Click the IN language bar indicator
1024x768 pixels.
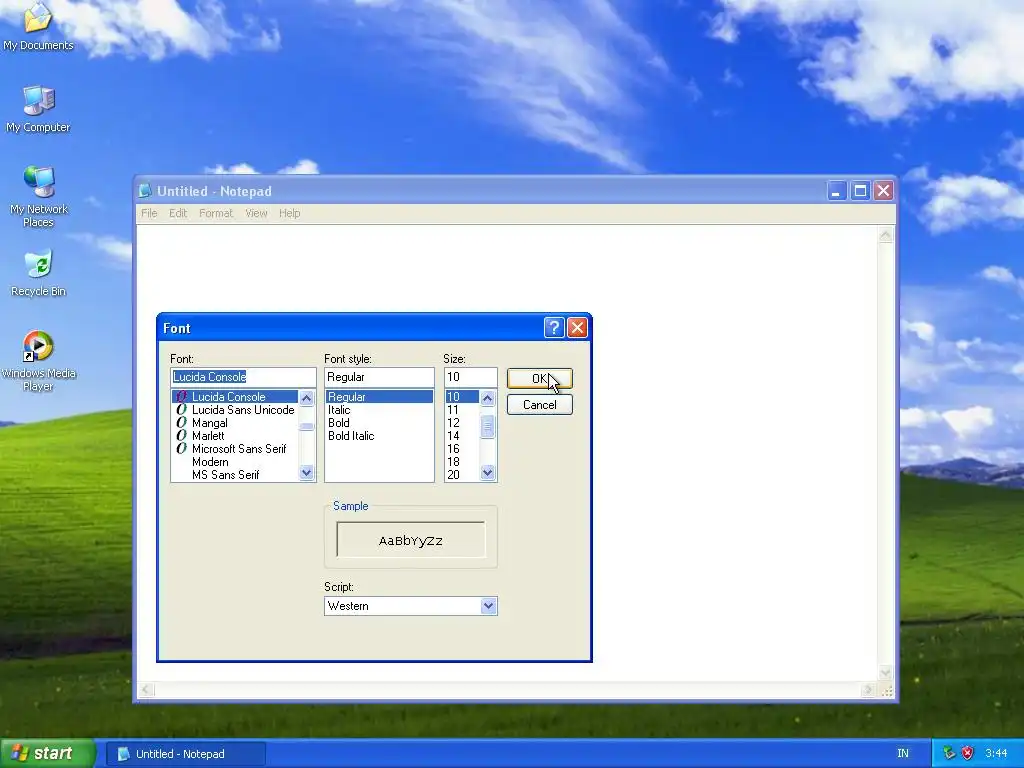tap(903, 753)
